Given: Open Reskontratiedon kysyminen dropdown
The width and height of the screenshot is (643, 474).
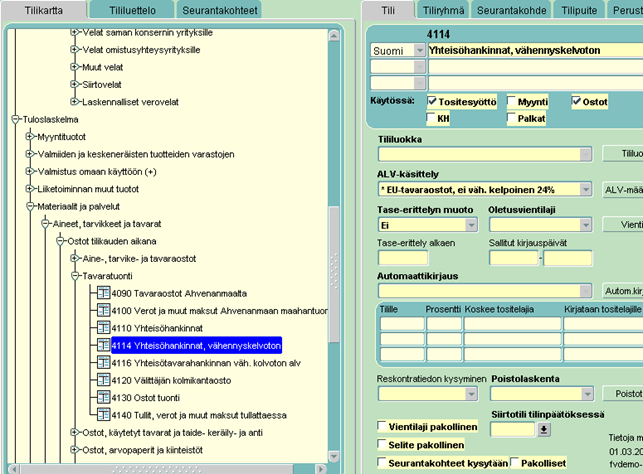Looking at the screenshot, I should point(472,394).
